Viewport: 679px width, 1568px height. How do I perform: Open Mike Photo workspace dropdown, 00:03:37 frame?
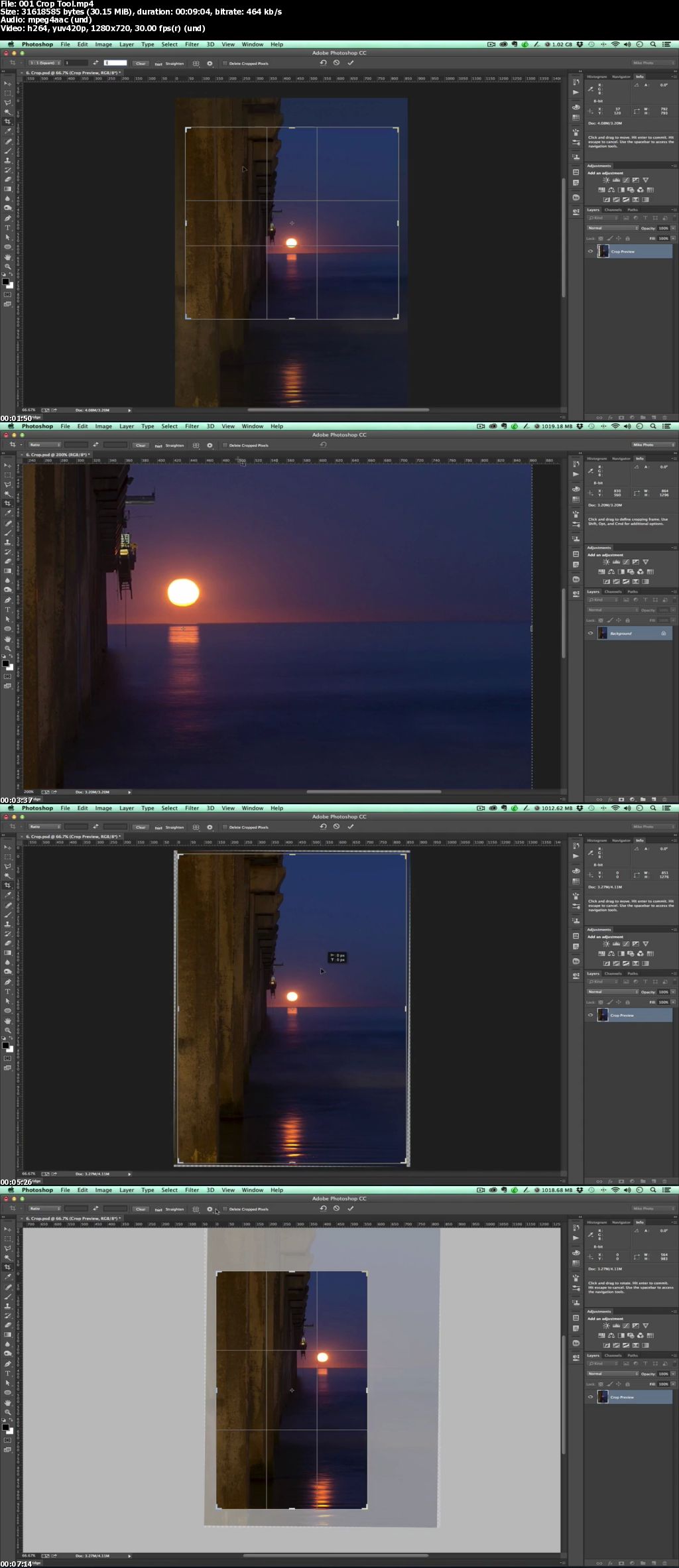pos(653,445)
